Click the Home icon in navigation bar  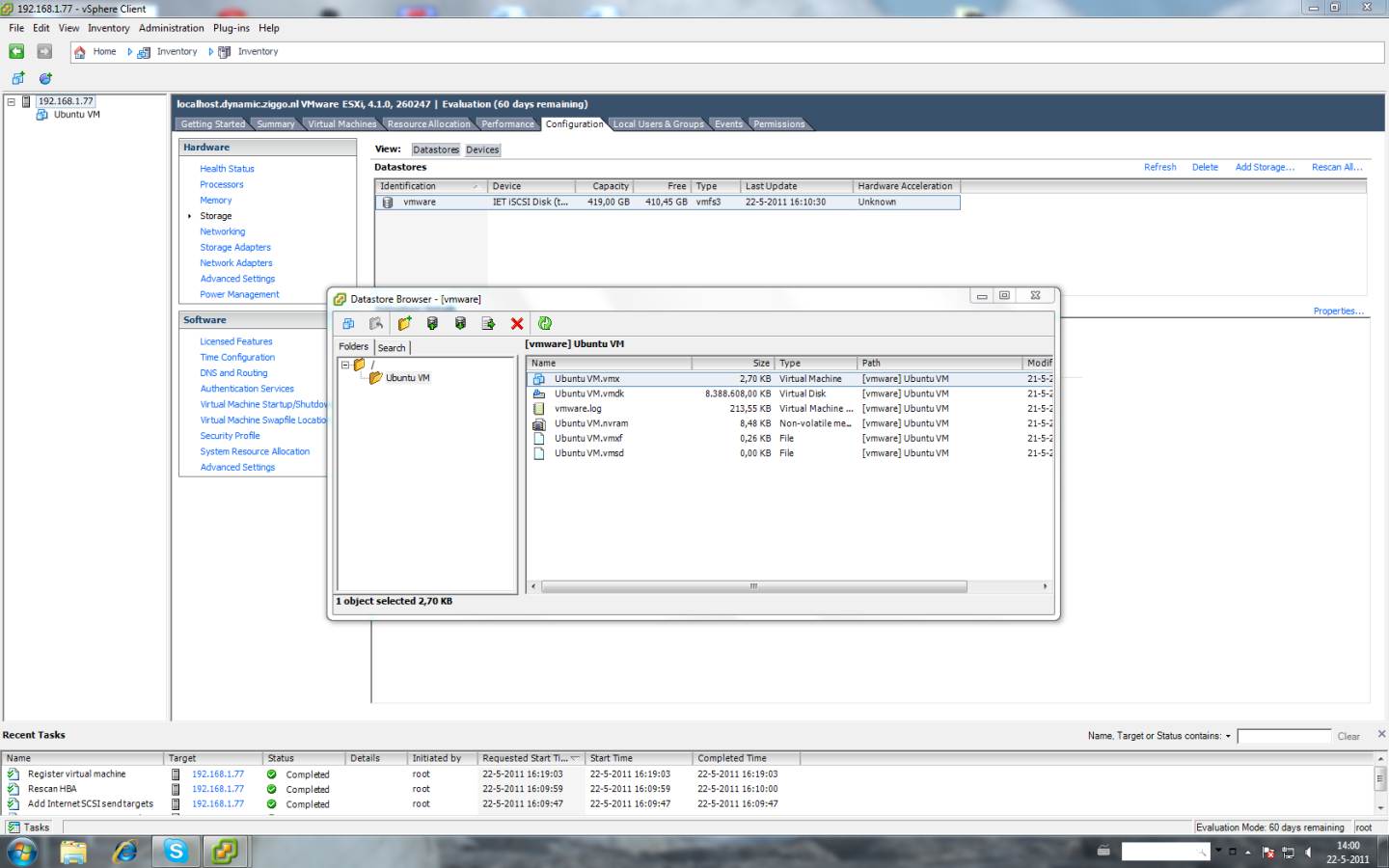click(80, 52)
